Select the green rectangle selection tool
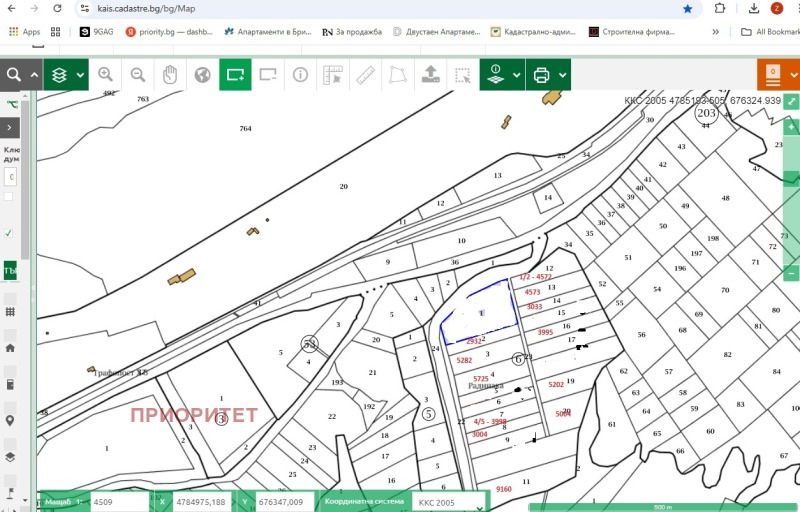The width and height of the screenshot is (800, 512). (x=235, y=75)
